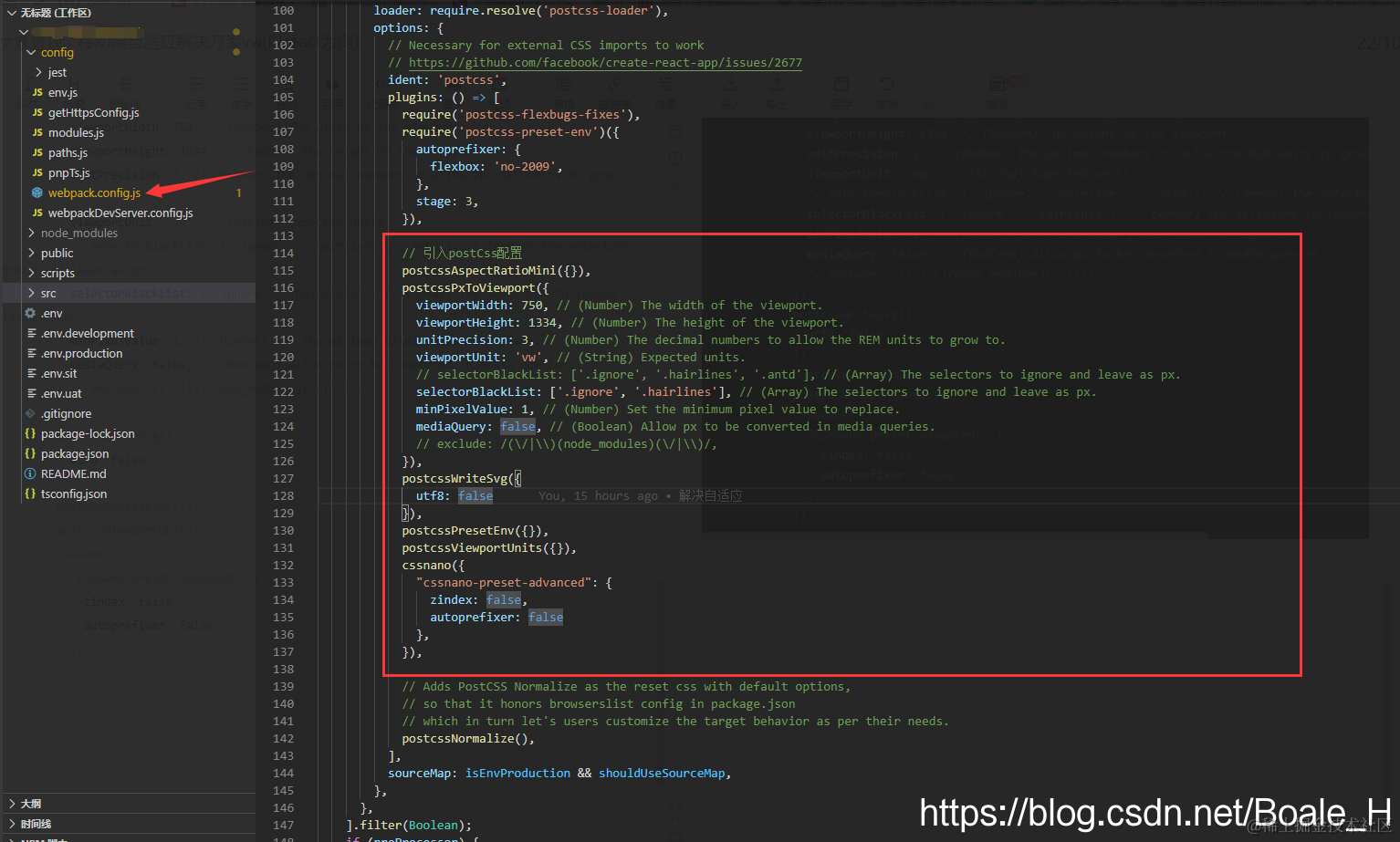Click the git icon beside .gitignore
The height and width of the screenshot is (842, 1400).
pos(30,413)
